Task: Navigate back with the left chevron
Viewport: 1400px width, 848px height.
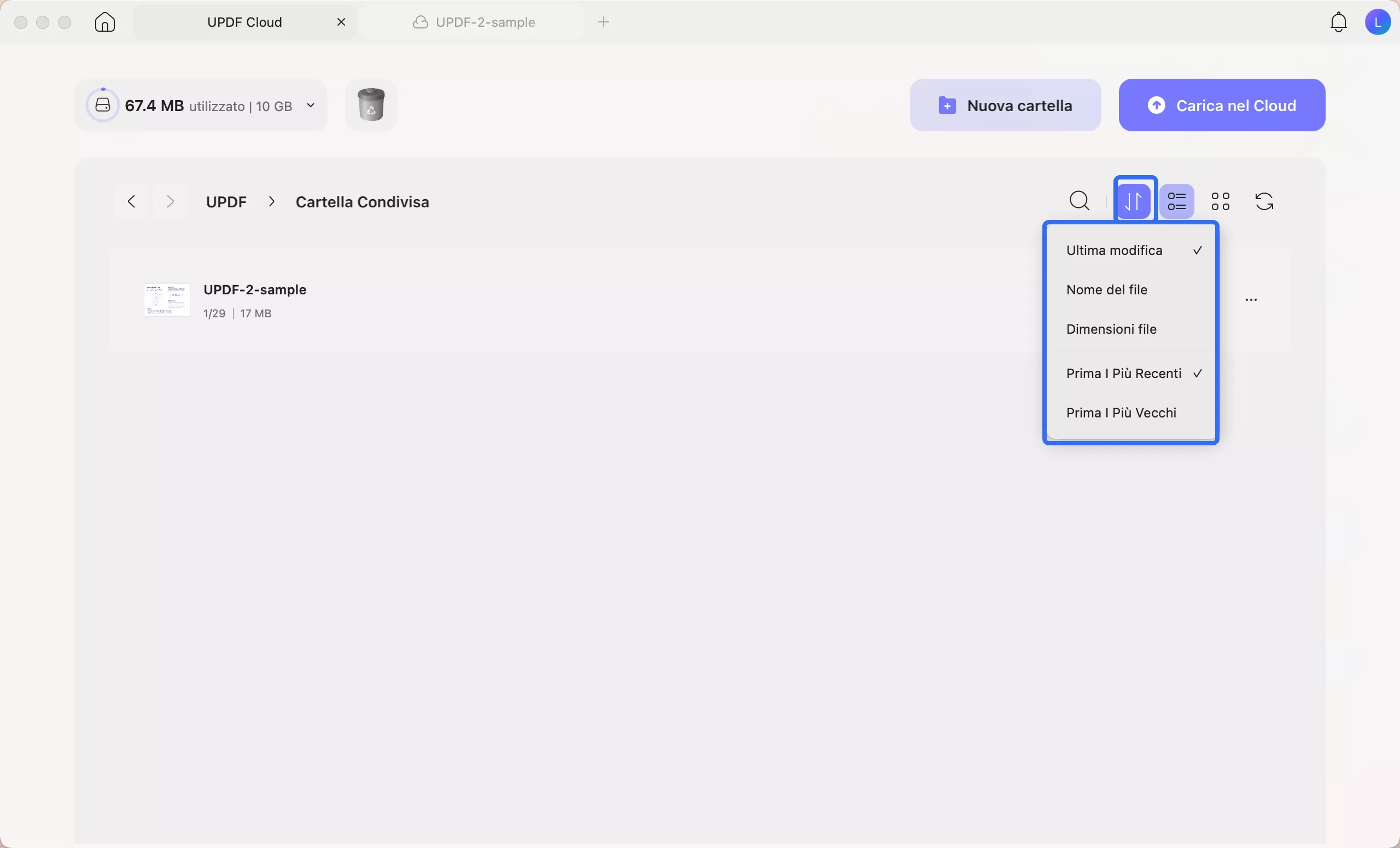Action: click(x=131, y=202)
